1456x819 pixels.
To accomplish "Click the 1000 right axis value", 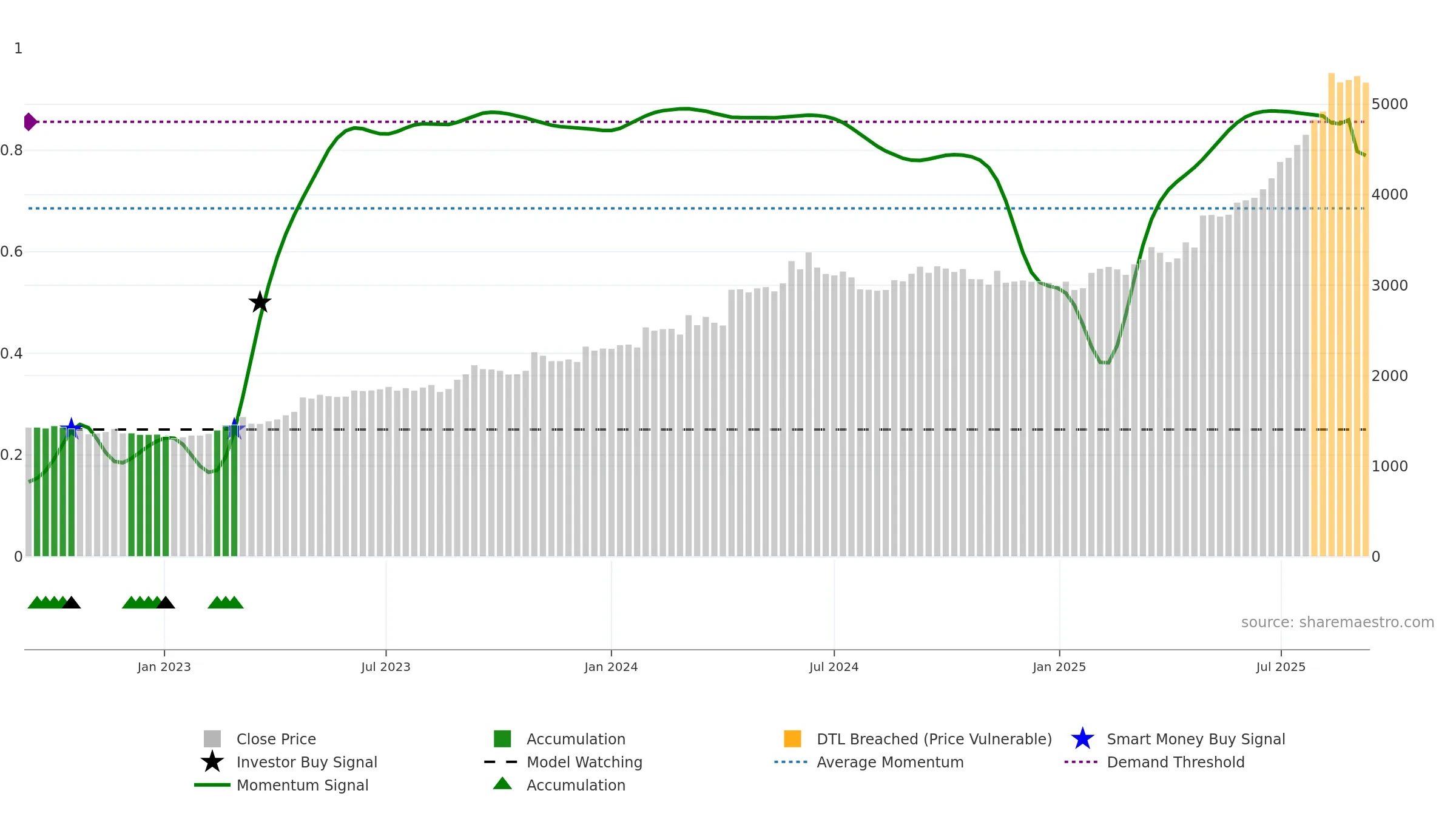I will (1390, 467).
